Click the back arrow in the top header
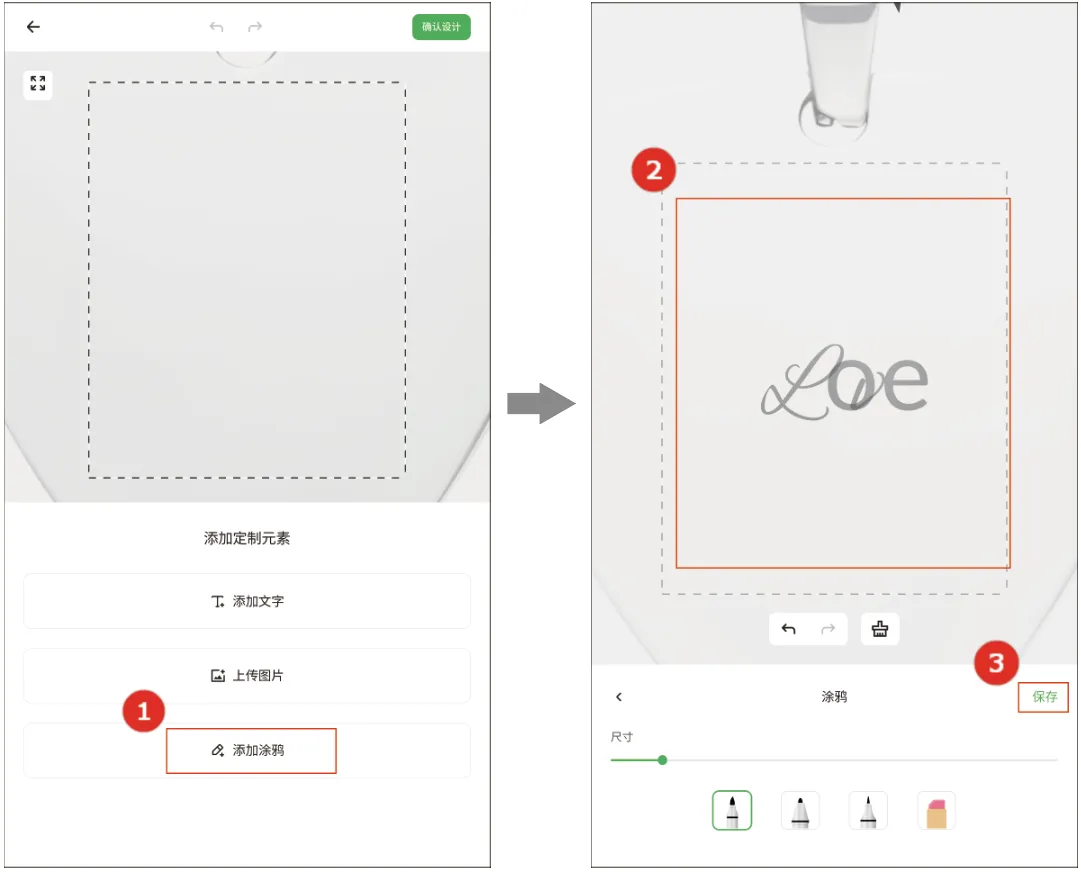This screenshot has height=872, width=1081. tap(33, 27)
